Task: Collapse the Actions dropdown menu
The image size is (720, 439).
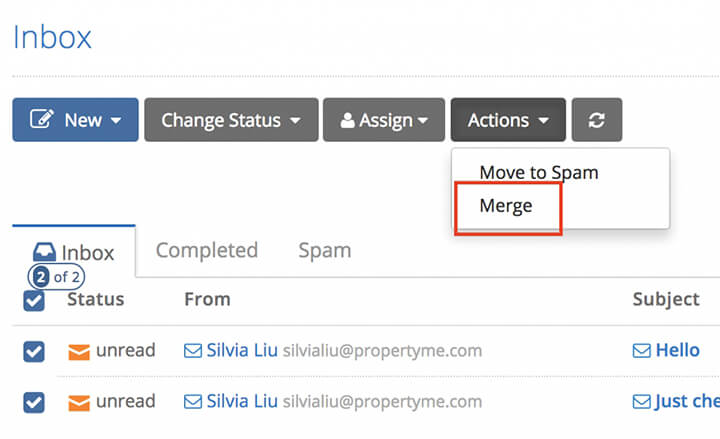Action: tap(508, 120)
